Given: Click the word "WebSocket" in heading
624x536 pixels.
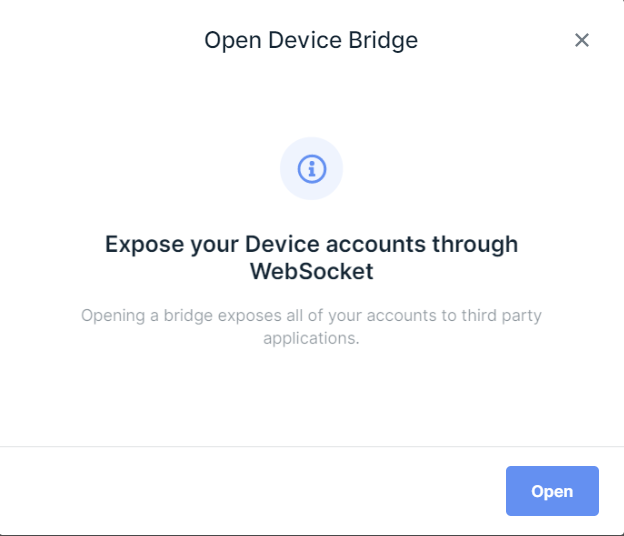Looking at the screenshot, I should (311, 271).
